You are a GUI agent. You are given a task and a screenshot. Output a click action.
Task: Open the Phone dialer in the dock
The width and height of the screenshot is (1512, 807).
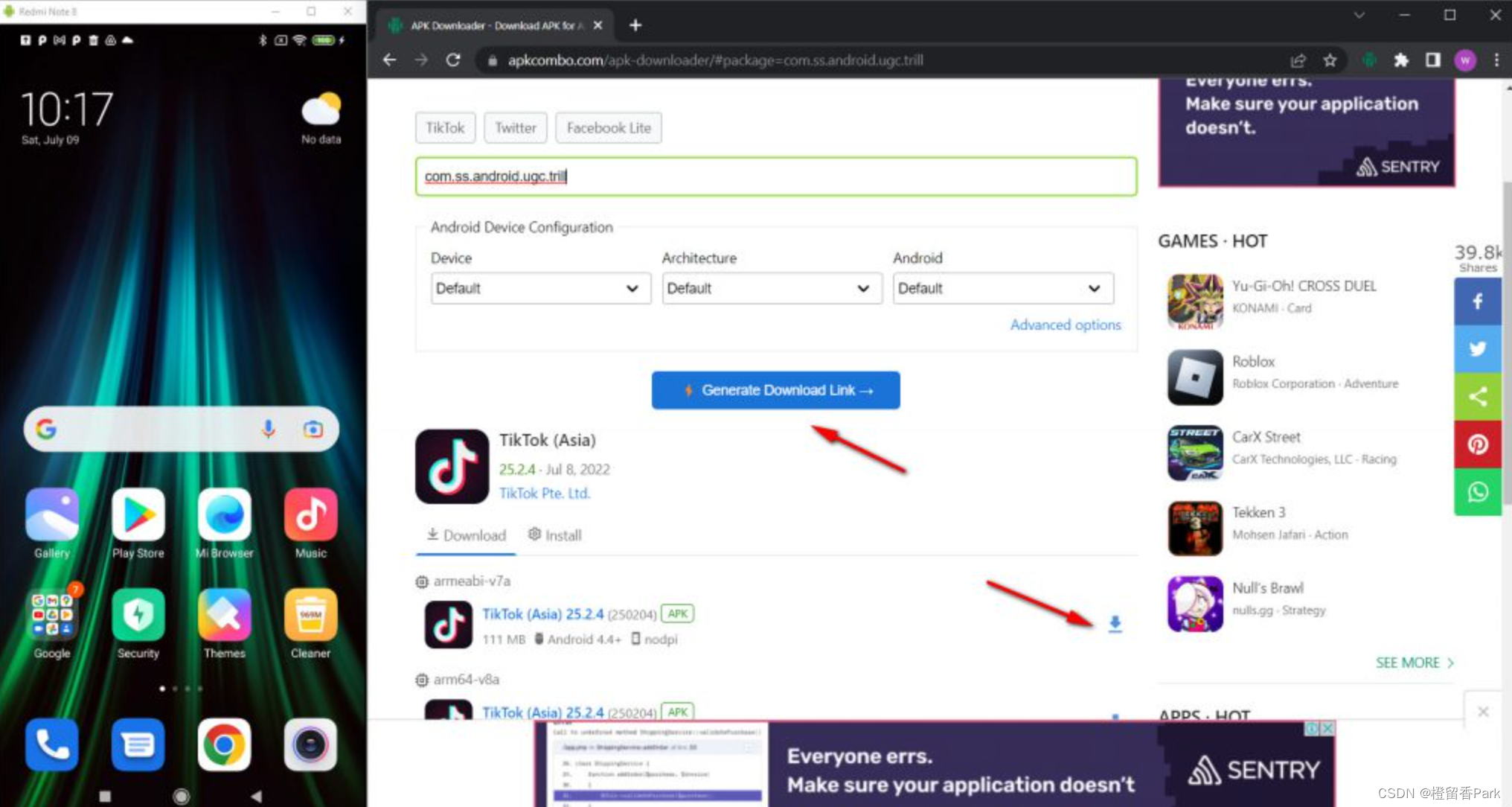[x=51, y=744]
